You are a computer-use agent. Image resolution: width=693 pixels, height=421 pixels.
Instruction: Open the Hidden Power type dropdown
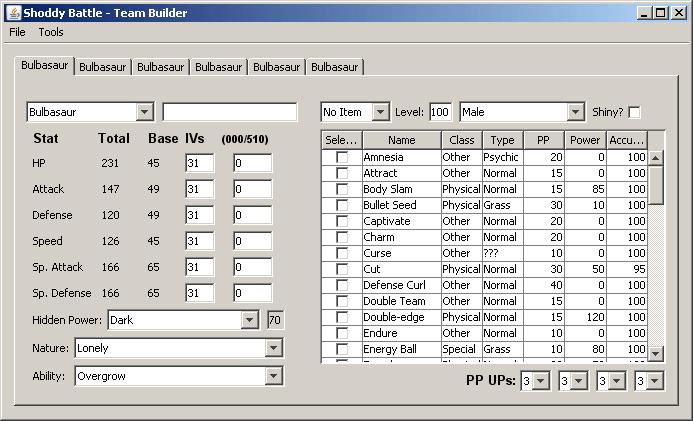tap(183, 320)
